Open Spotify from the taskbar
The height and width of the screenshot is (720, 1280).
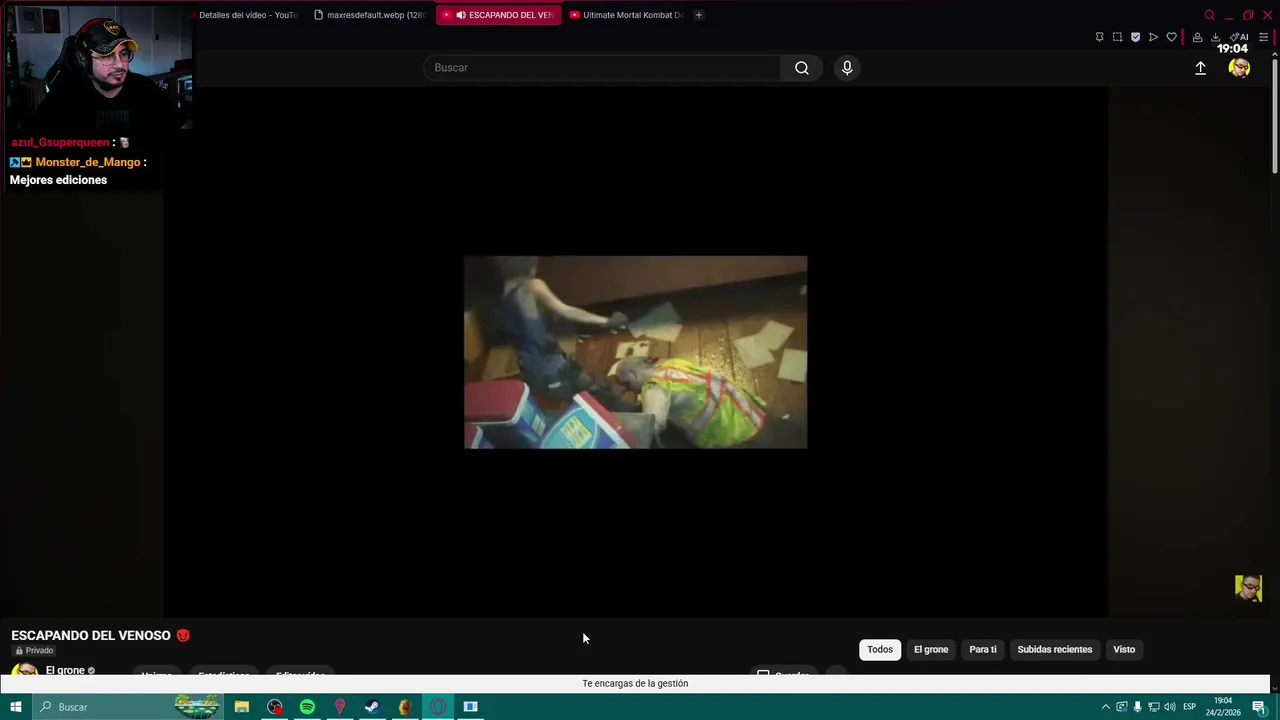click(x=307, y=707)
